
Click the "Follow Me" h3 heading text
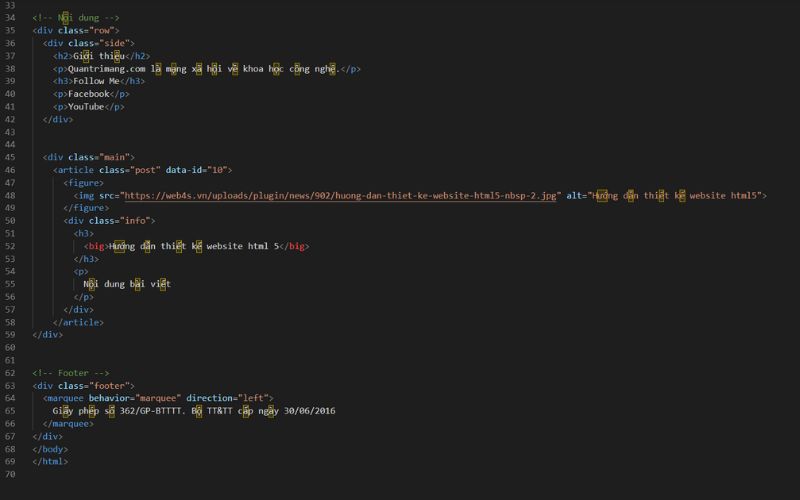[x=99, y=81]
